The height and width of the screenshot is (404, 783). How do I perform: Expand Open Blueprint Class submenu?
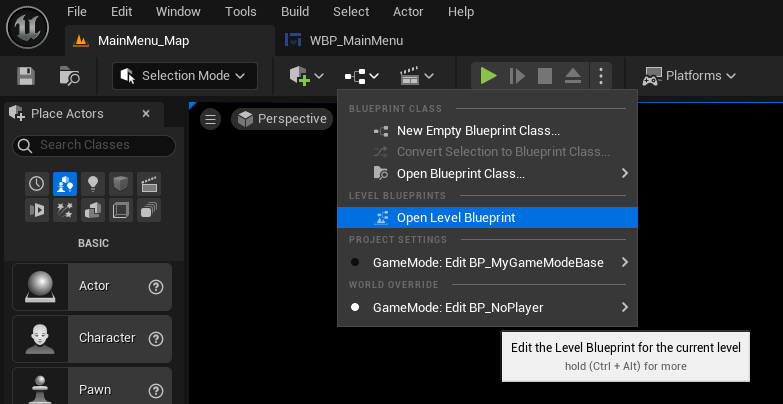pos(487,174)
